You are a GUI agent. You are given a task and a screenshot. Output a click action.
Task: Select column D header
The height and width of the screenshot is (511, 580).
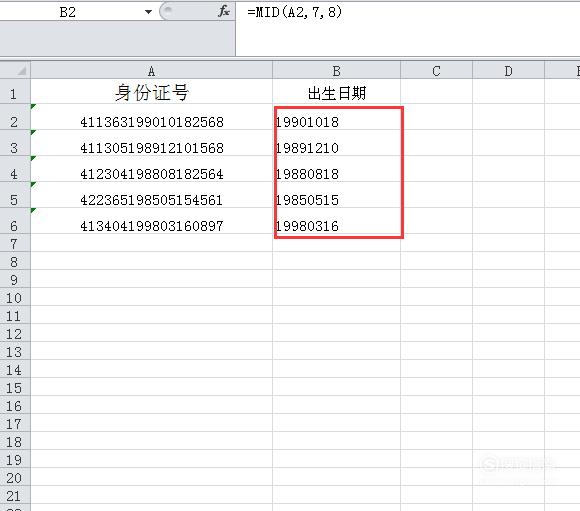508,70
